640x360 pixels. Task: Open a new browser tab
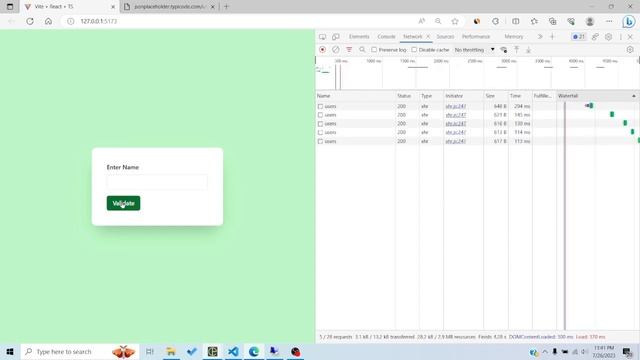coord(226,7)
